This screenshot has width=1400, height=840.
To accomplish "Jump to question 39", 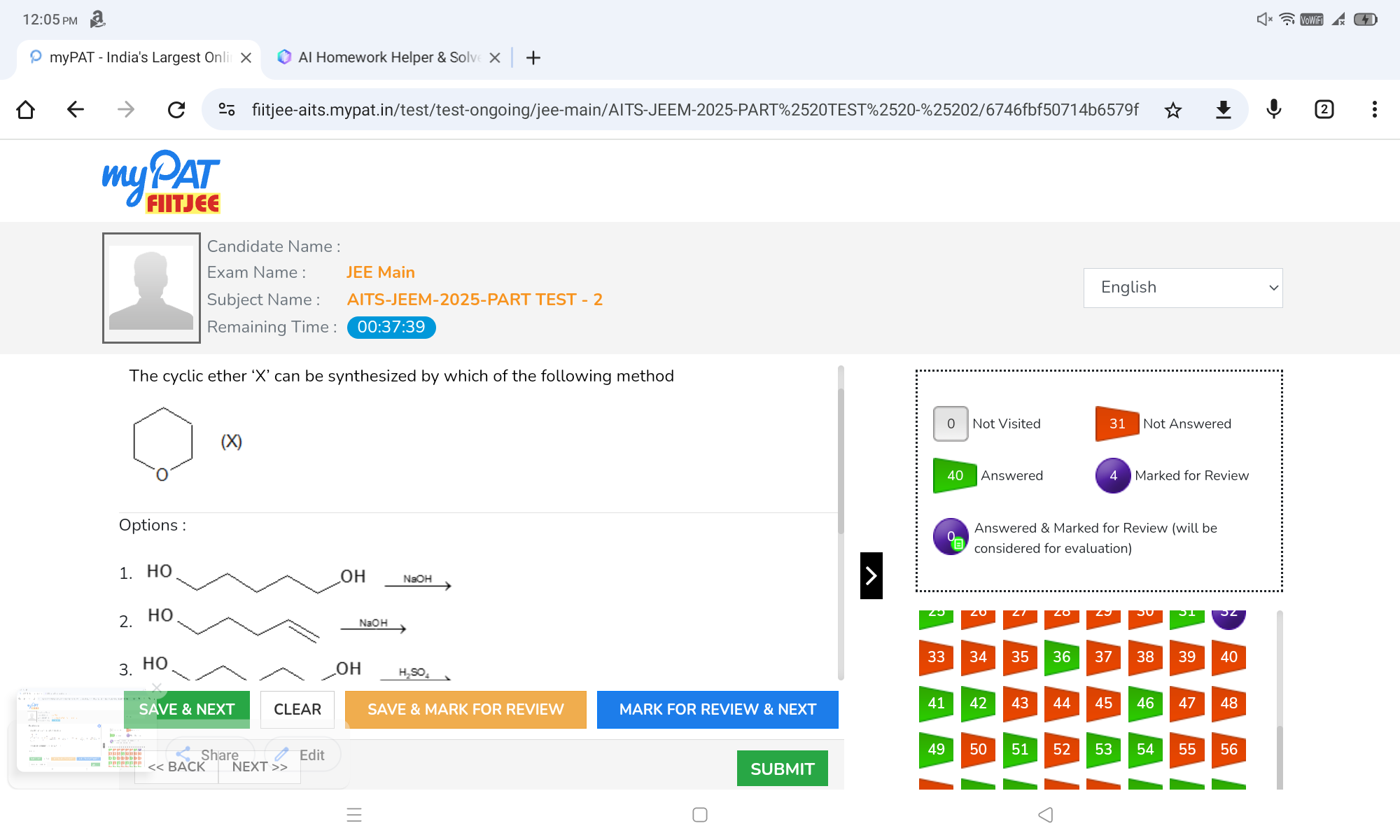I will [x=1187, y=657].
